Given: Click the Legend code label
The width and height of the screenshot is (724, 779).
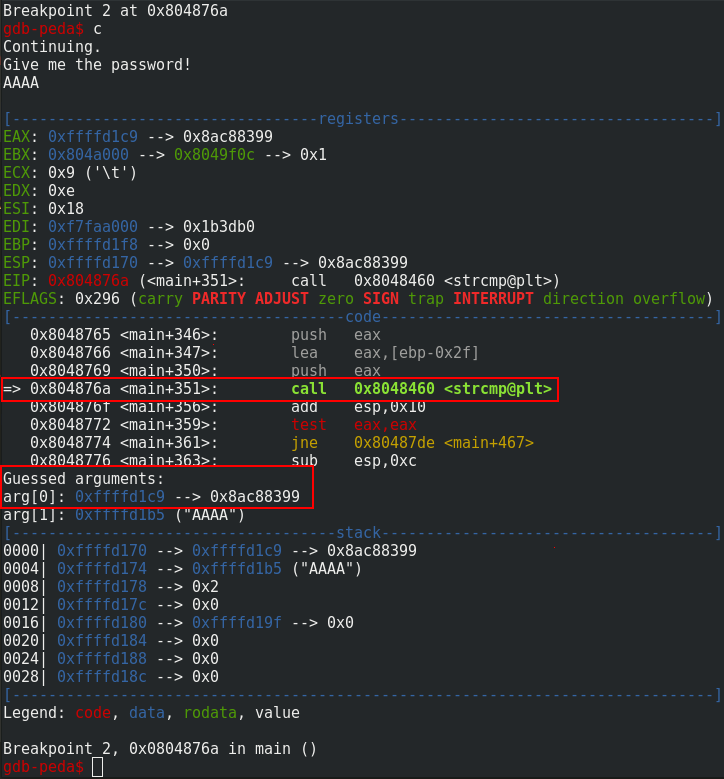Looking at the screenshot, I should [x=93, y=713].
